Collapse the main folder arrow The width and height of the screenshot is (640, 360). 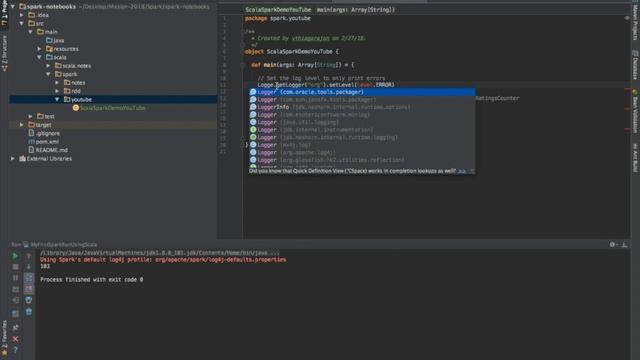(x=31, y=32)
